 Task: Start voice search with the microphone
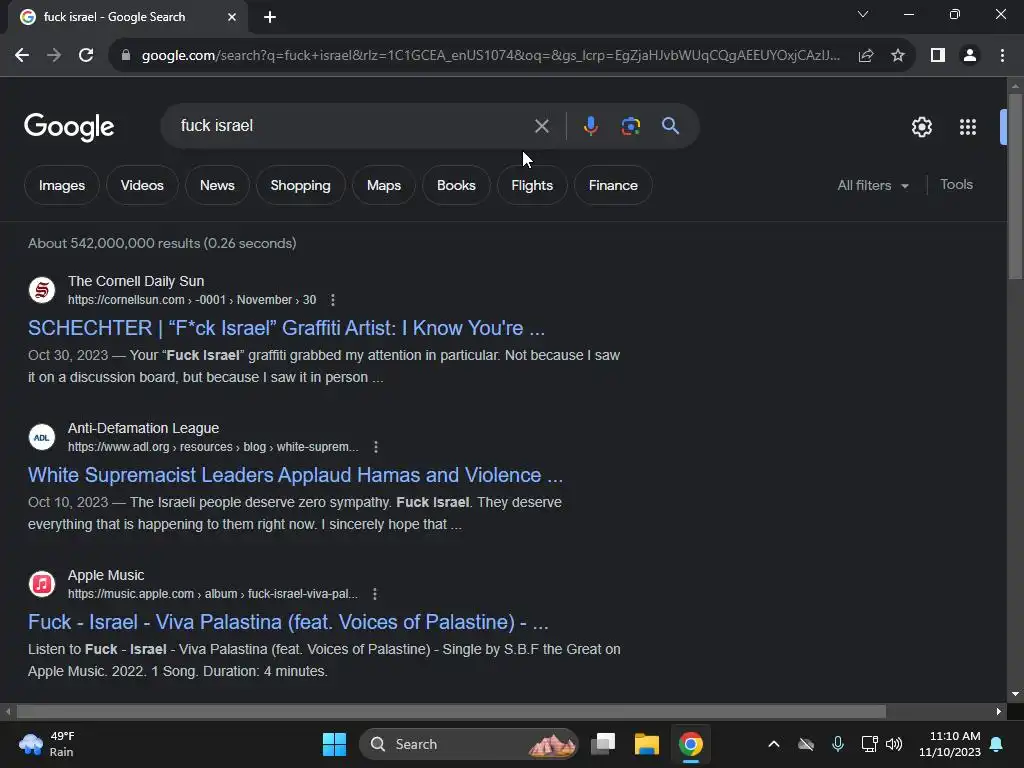tap(590, 125)
